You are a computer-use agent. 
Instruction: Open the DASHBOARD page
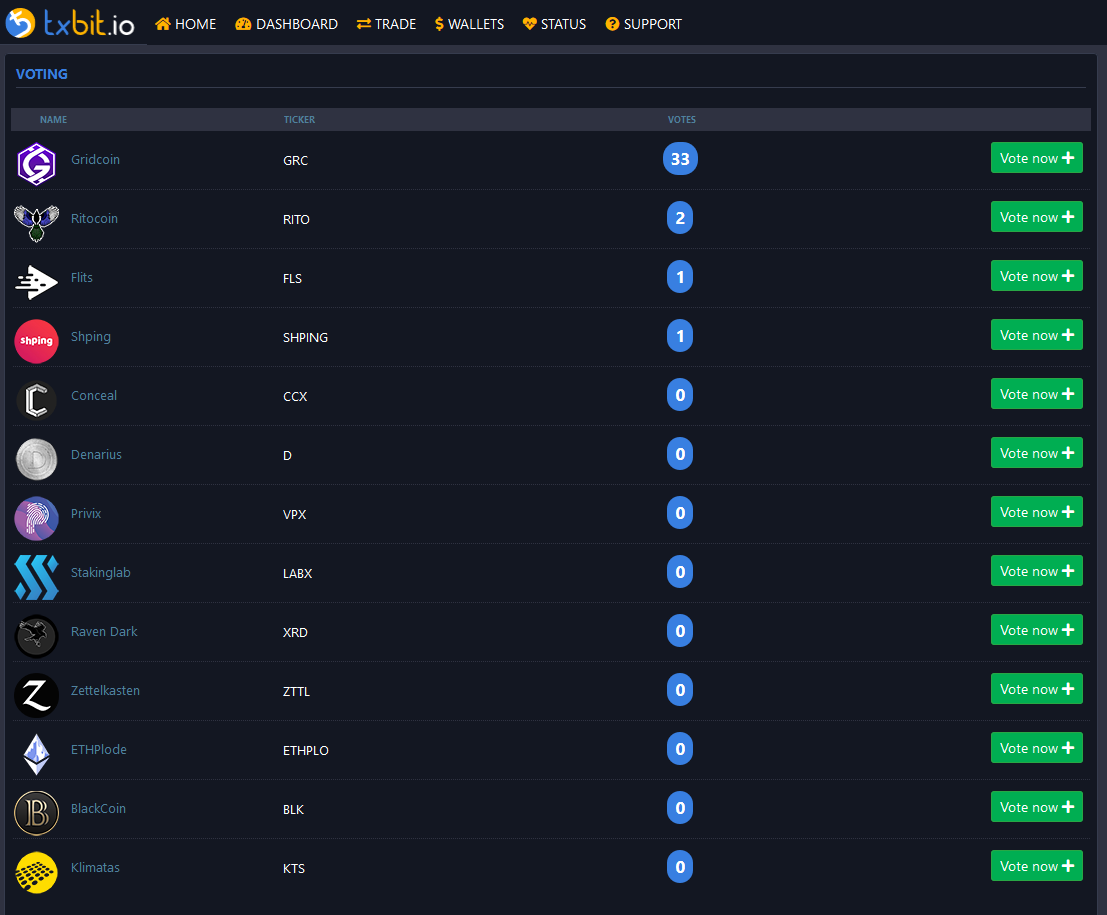(x=287, y=24)
